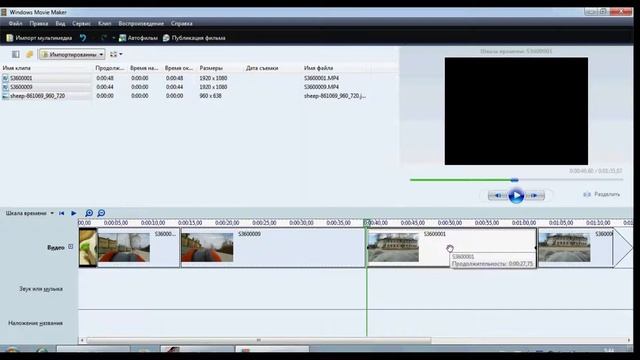
Task: Open the view mode dropdown icon
Action: (116, 54)
